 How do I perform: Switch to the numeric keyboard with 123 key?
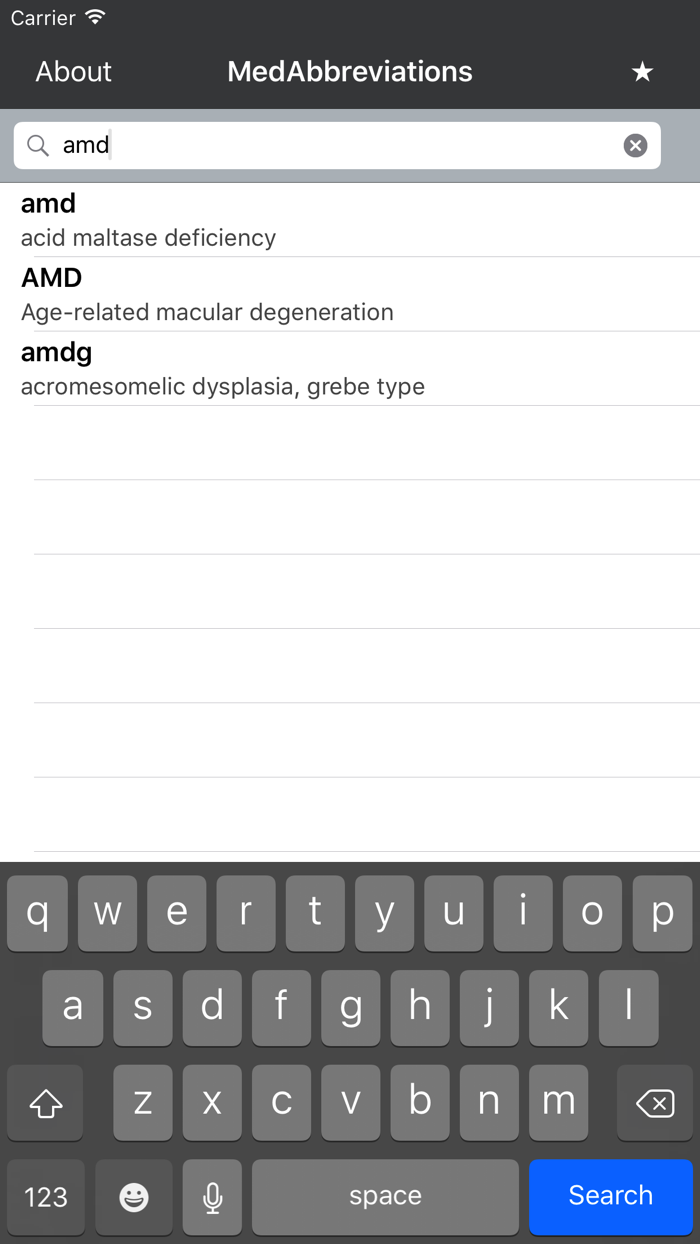[x=45, y=1196]
